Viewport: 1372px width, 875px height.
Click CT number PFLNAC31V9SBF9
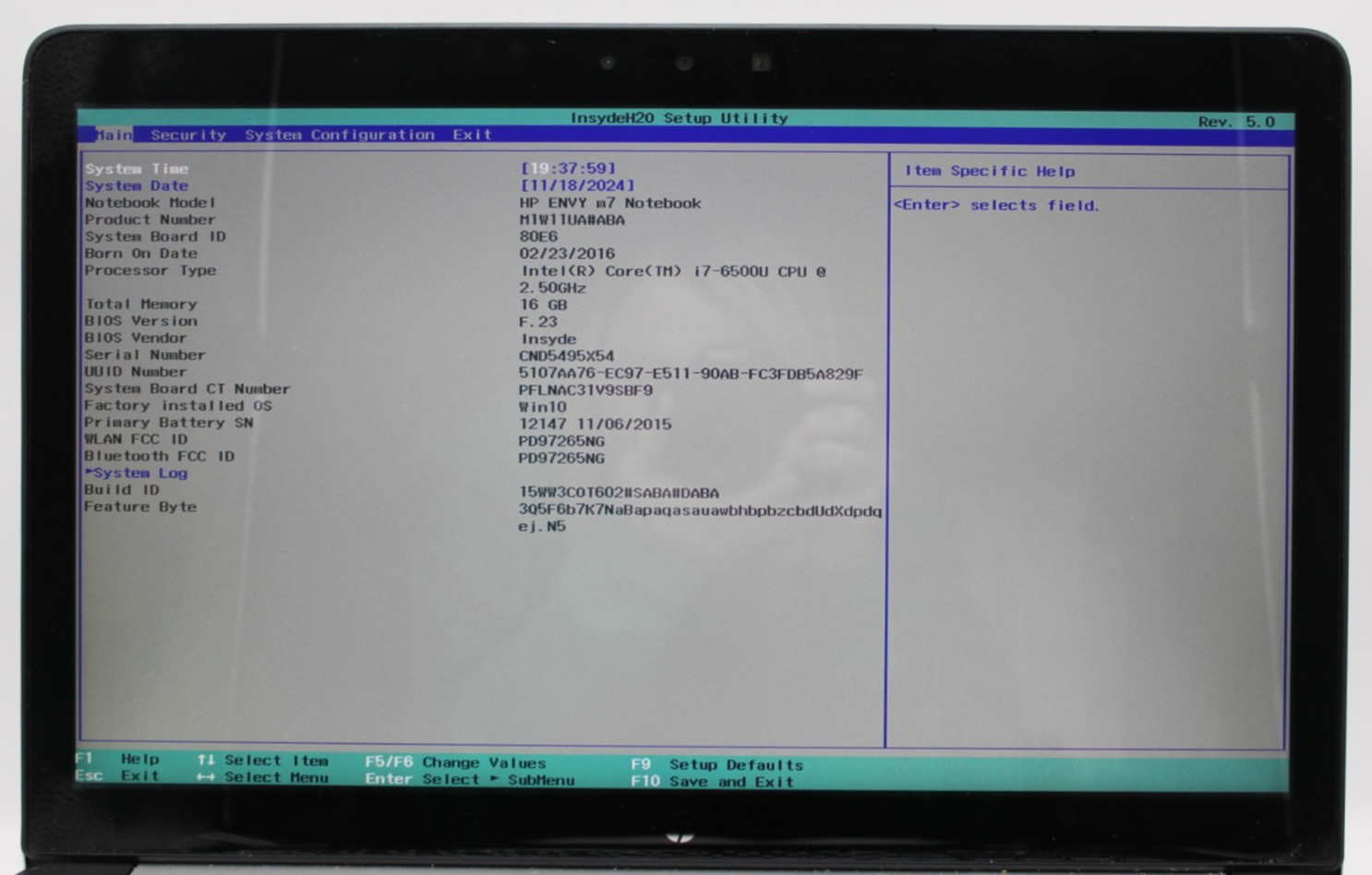(x=585, y=390)
